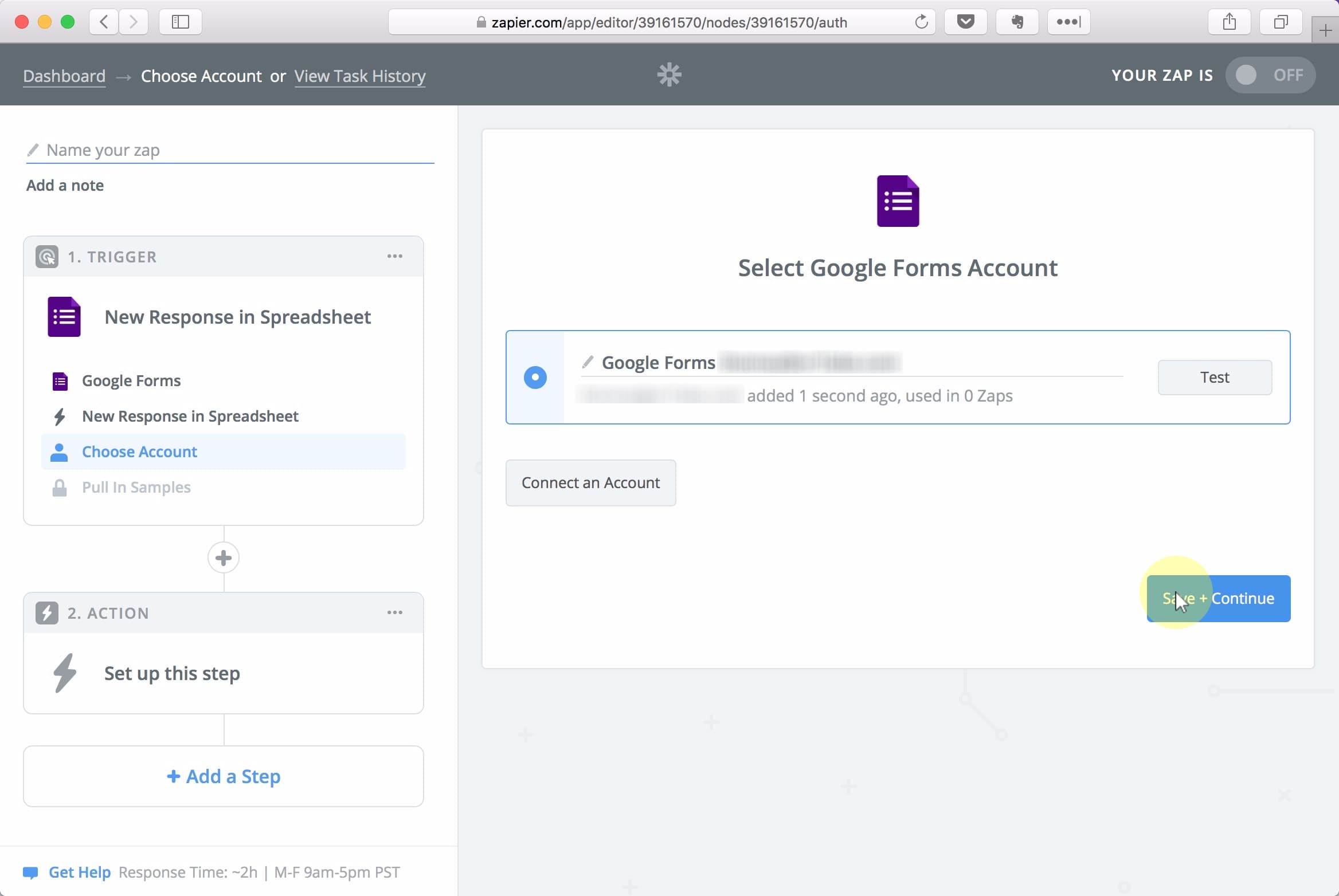Click the gray lightning bolt beside Set up this step
The height and width of the screenshot is (896, 1339).
65,673
